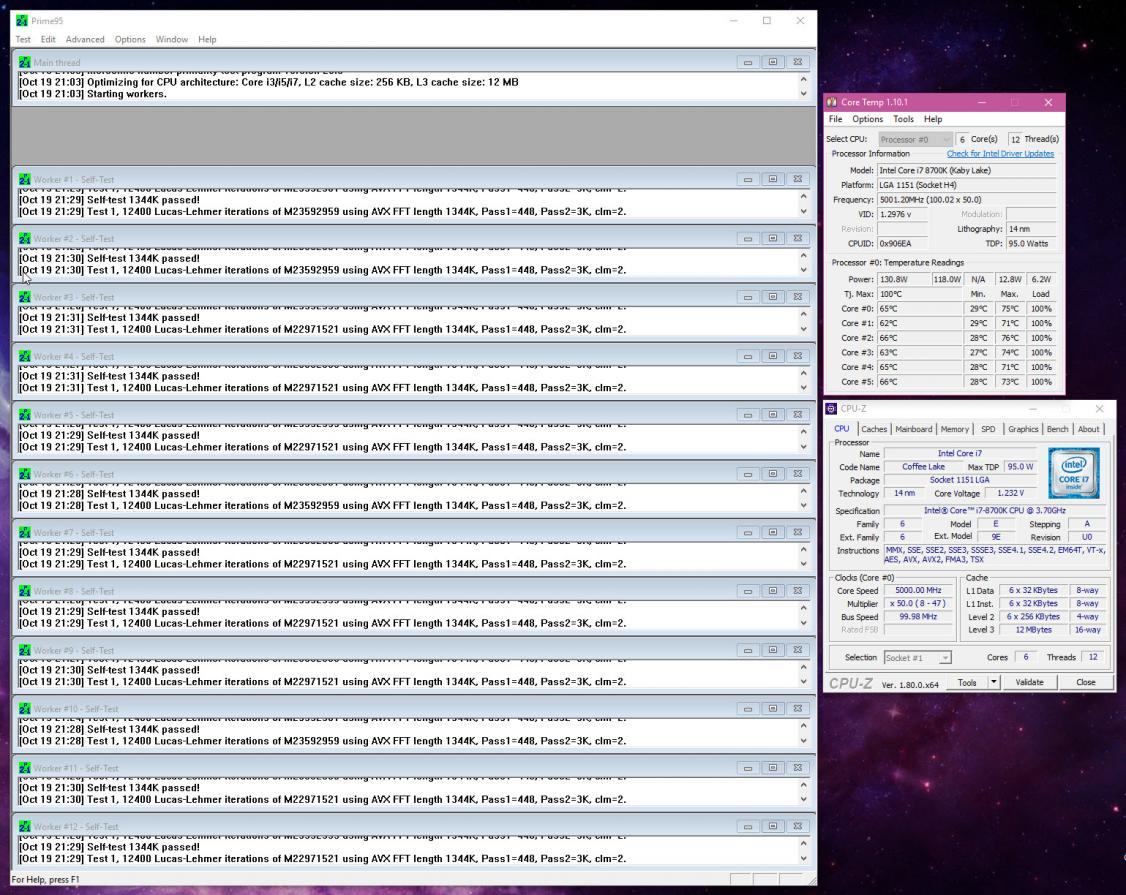
Task: Switch to the SPD tab in CPU-Z
Action: (988, 429)
